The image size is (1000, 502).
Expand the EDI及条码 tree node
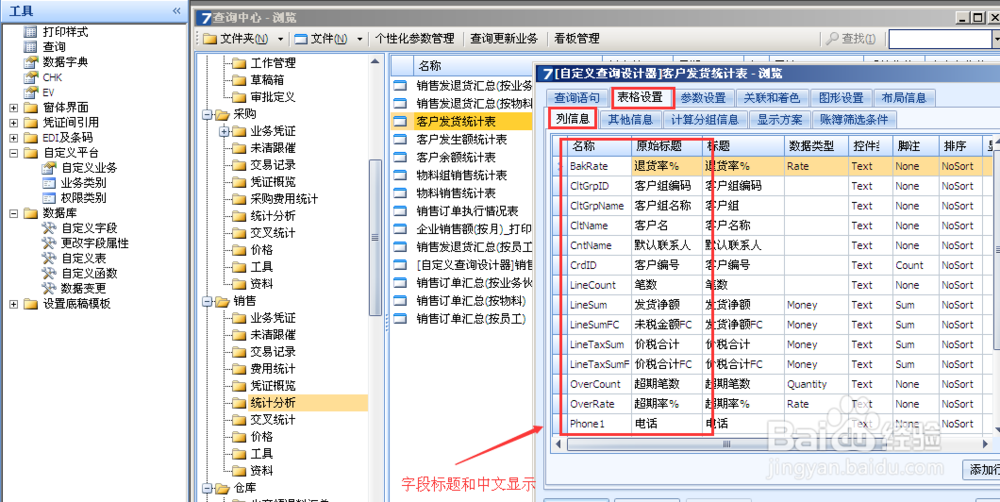[13, 138]
